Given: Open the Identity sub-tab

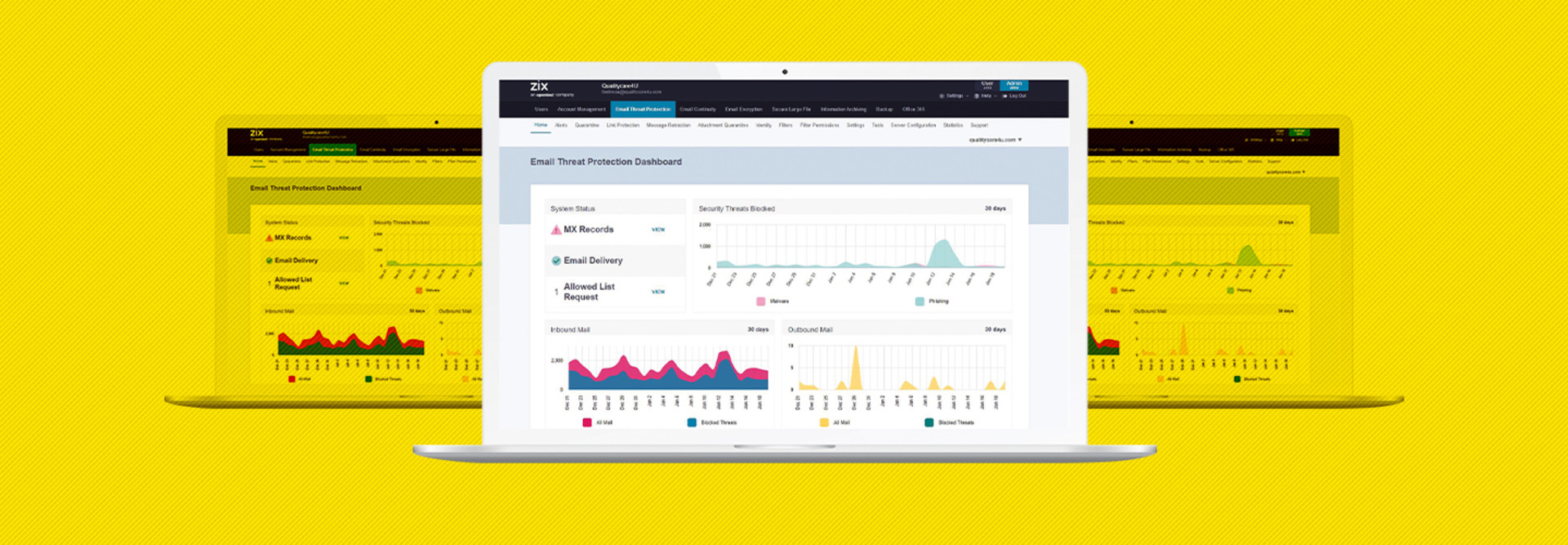Looking at the screenshot, I should click(x=764, y=125).
